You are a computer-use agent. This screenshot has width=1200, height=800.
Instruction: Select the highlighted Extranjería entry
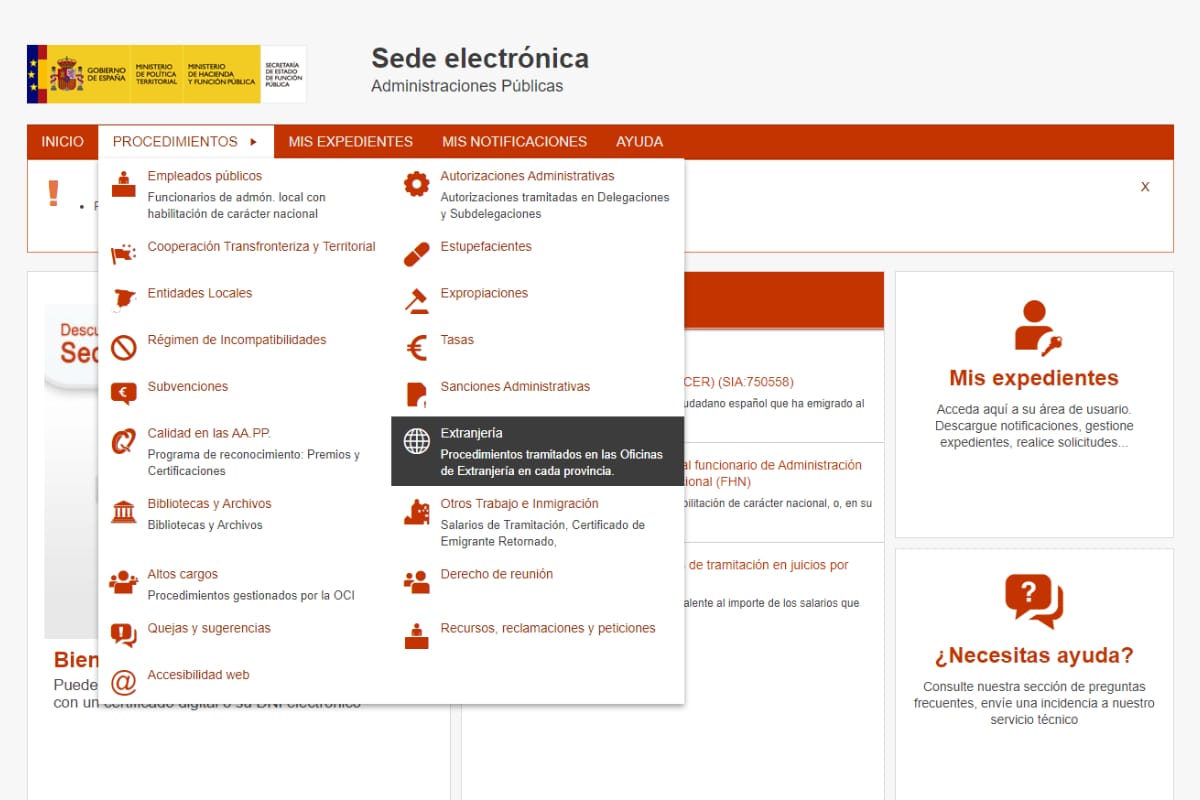click(x=538, y=451)
